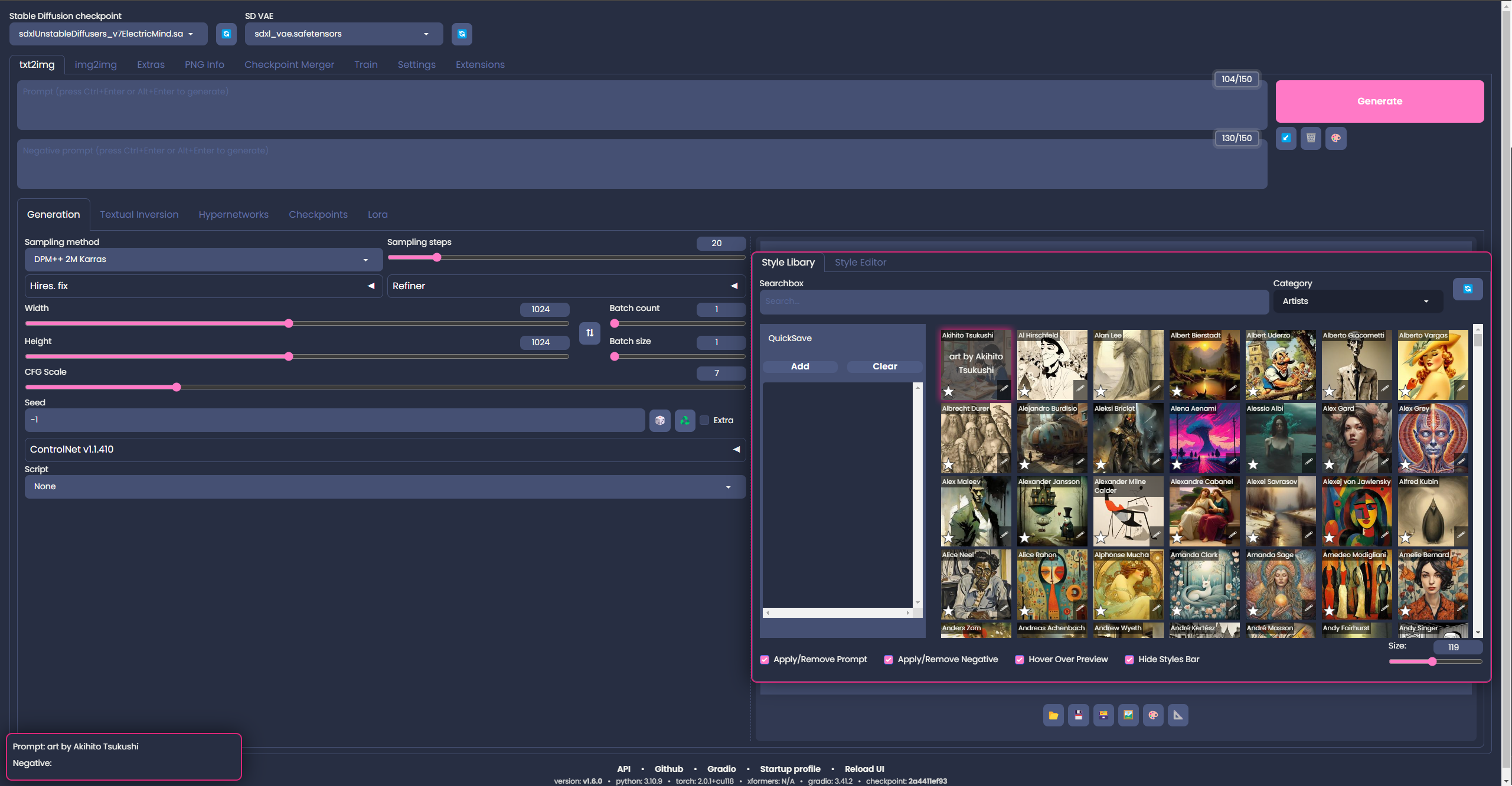1512x786 pixels.
Task: Click the trash icon under Generate
Action: [1311, 138]
